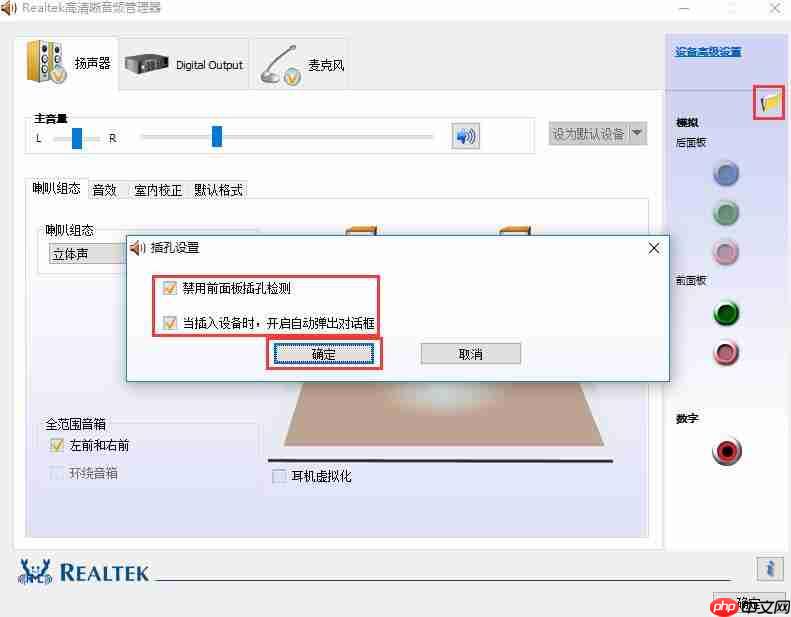Select the 音效 sound effects sub-tab
791x617 pixels.
click(105, 190)
